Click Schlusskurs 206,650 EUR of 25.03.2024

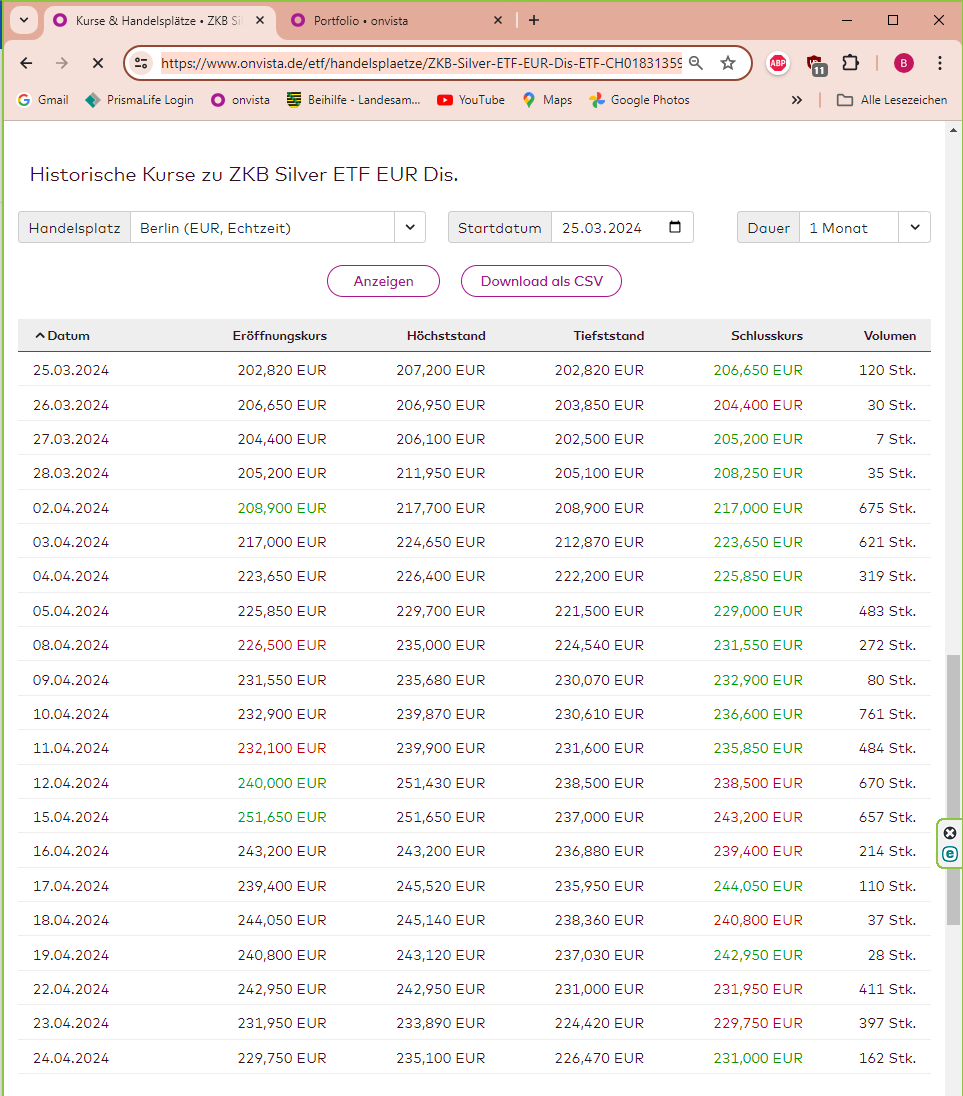point(758,370)
